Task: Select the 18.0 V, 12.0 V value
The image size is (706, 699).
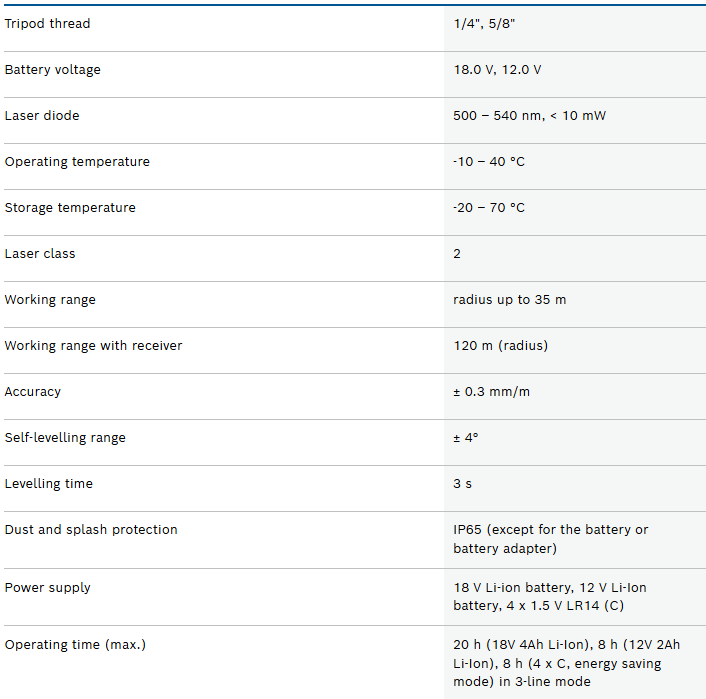Action: [497, 70]
